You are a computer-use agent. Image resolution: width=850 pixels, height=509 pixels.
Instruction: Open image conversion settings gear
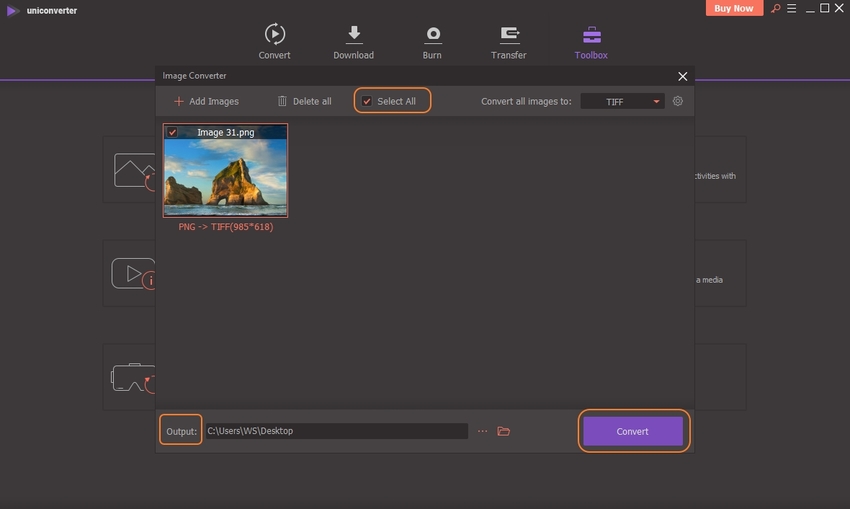click(x=678, y=101)
